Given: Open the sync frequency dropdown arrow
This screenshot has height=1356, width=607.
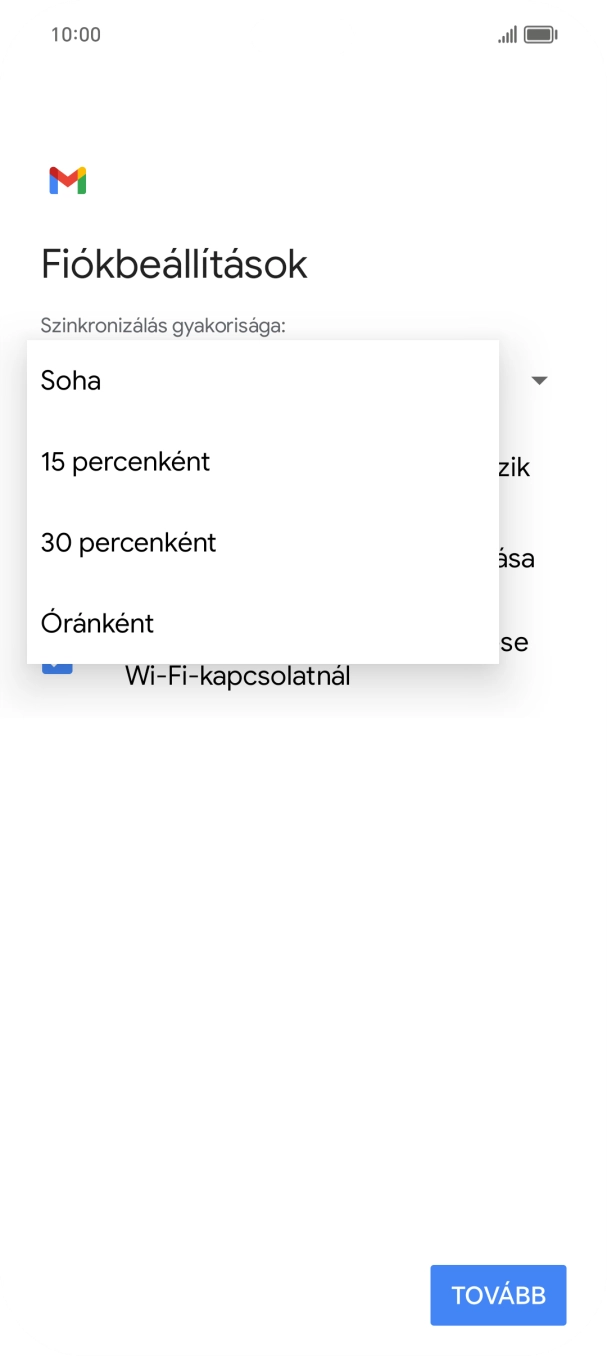Looking at the screenshot, I should click(540, 380).
